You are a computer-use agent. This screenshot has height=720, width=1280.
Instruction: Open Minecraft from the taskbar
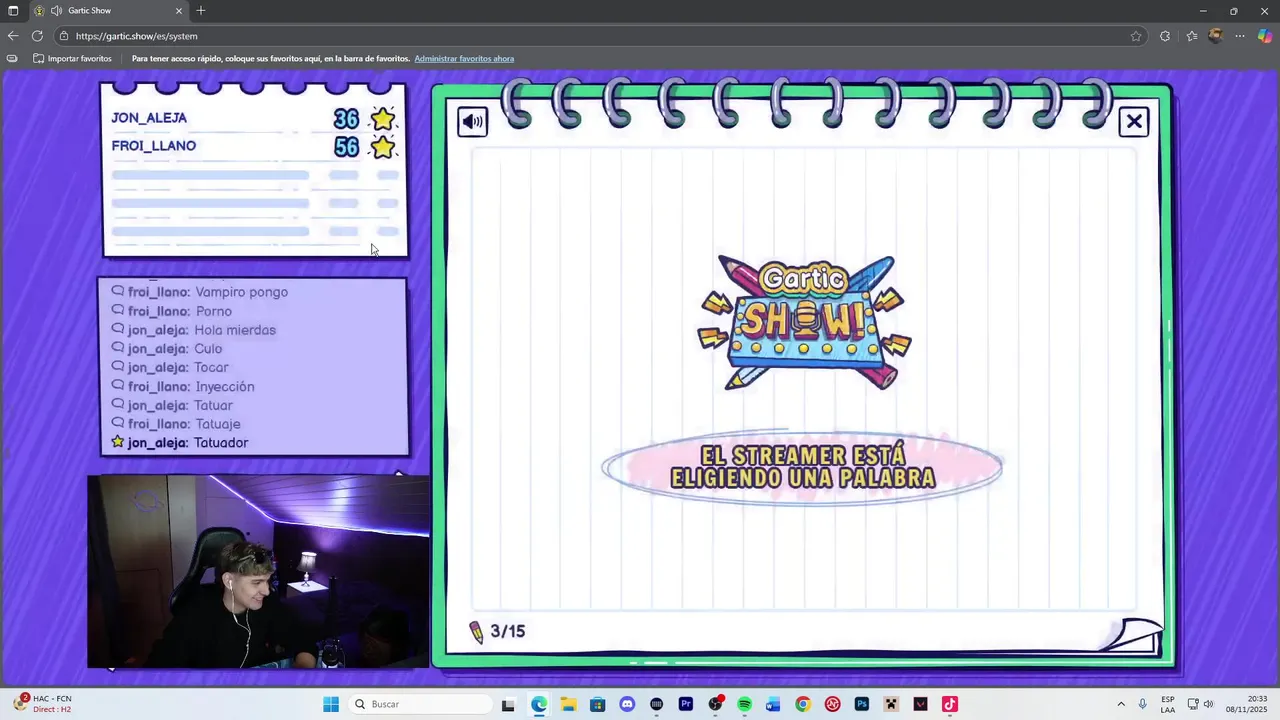pyautogui.click(x=891, y=704)
